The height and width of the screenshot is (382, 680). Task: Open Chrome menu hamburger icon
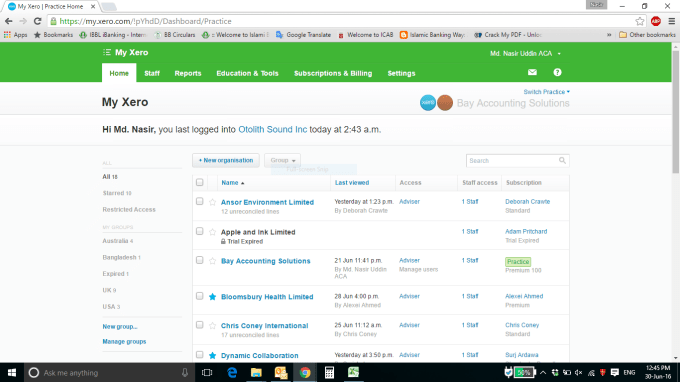(671, 21)
